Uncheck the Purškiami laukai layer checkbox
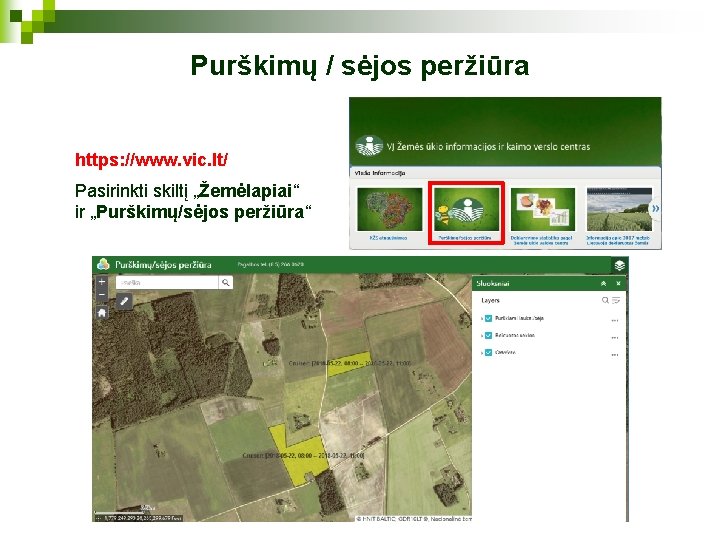This screenshot has width=720, height=540. (489, 318)
